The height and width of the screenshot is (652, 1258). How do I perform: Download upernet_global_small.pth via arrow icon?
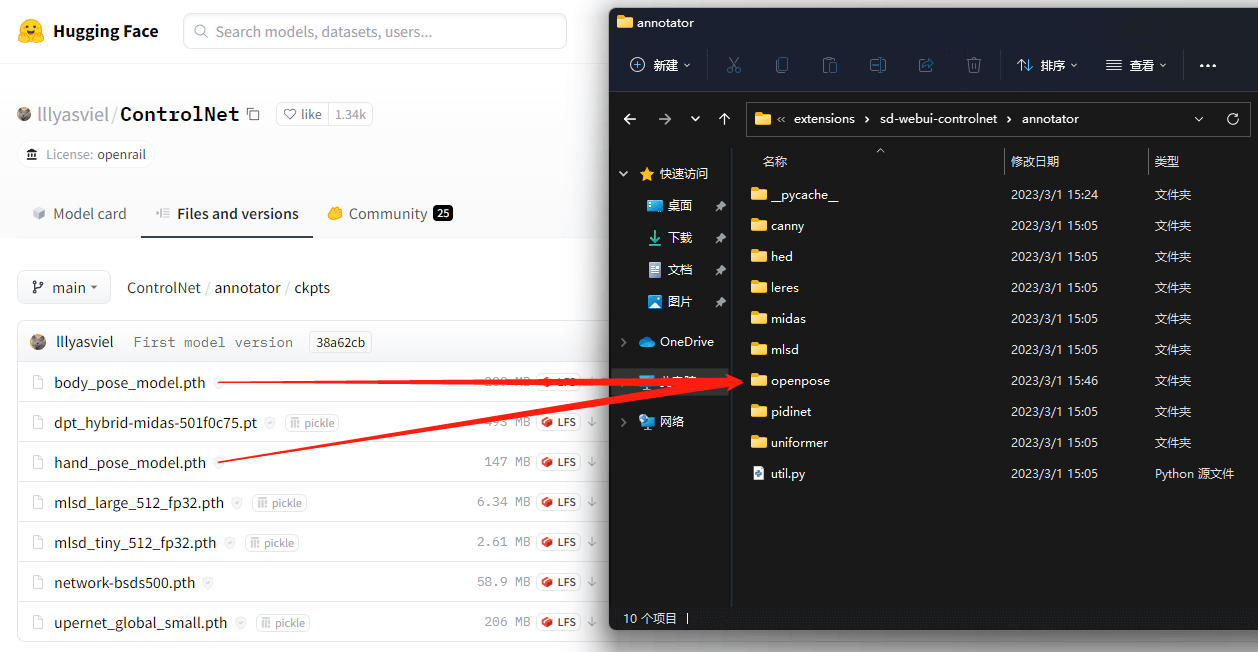[592, 622]
